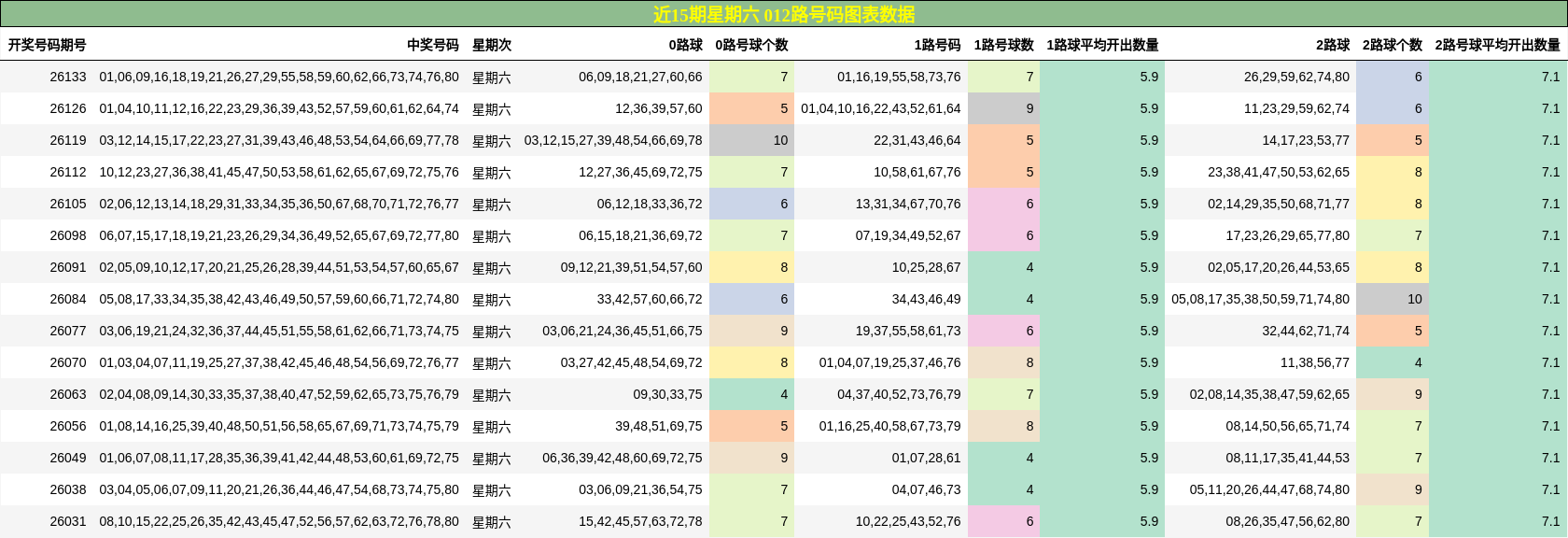Click the 星期次 column header
Screen dimensions: 1568x538
(492, 45)
